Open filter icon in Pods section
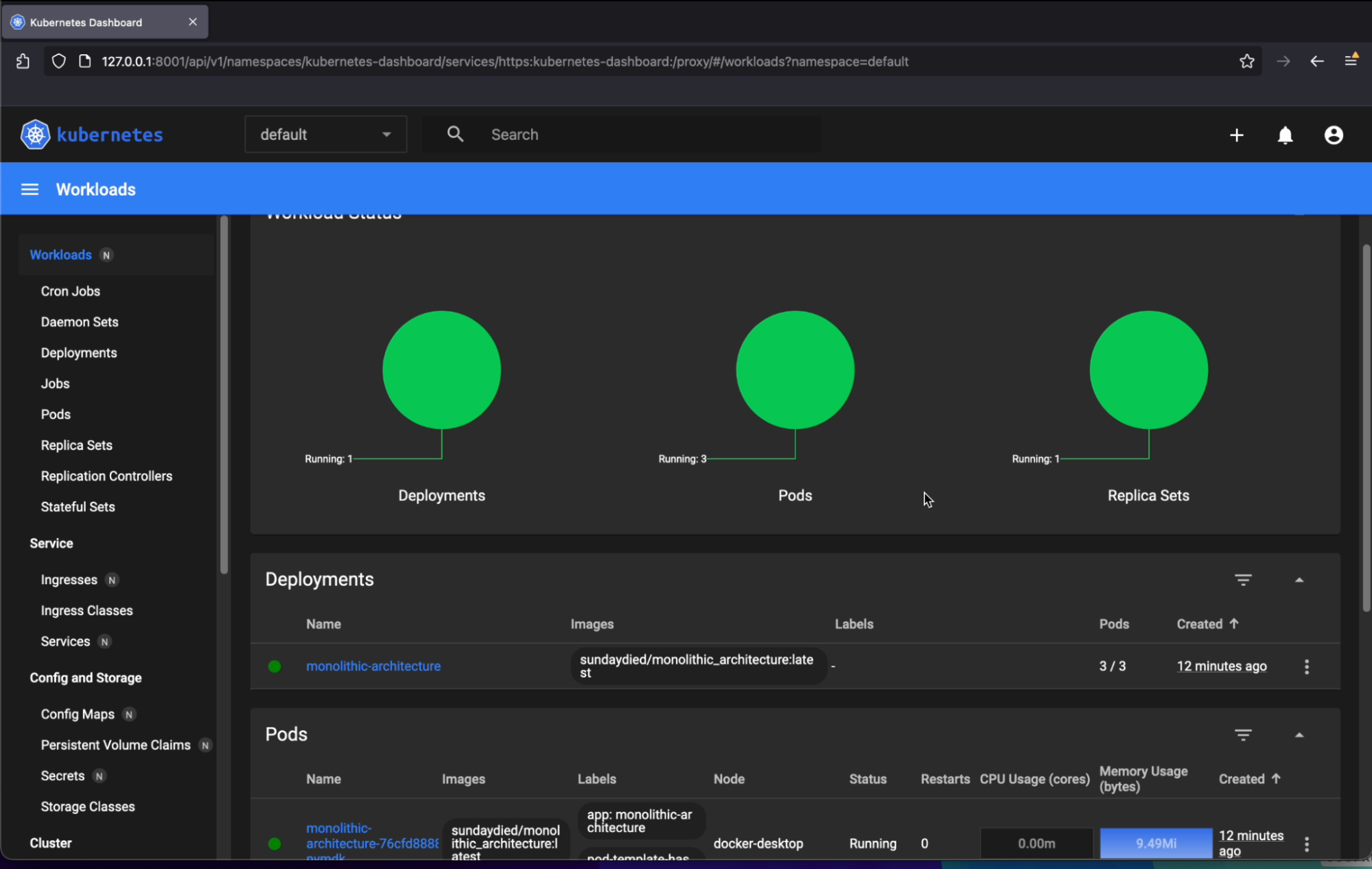 click(x=1243, y=734)
